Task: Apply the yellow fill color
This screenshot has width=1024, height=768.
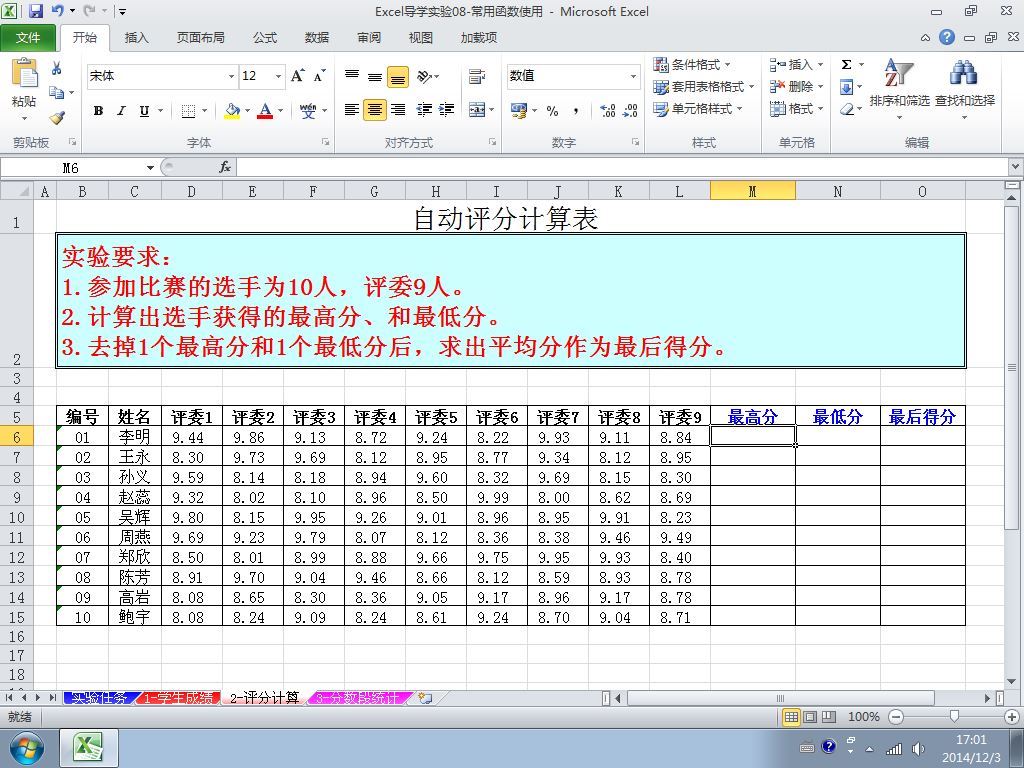Action: tap(232, 110)
